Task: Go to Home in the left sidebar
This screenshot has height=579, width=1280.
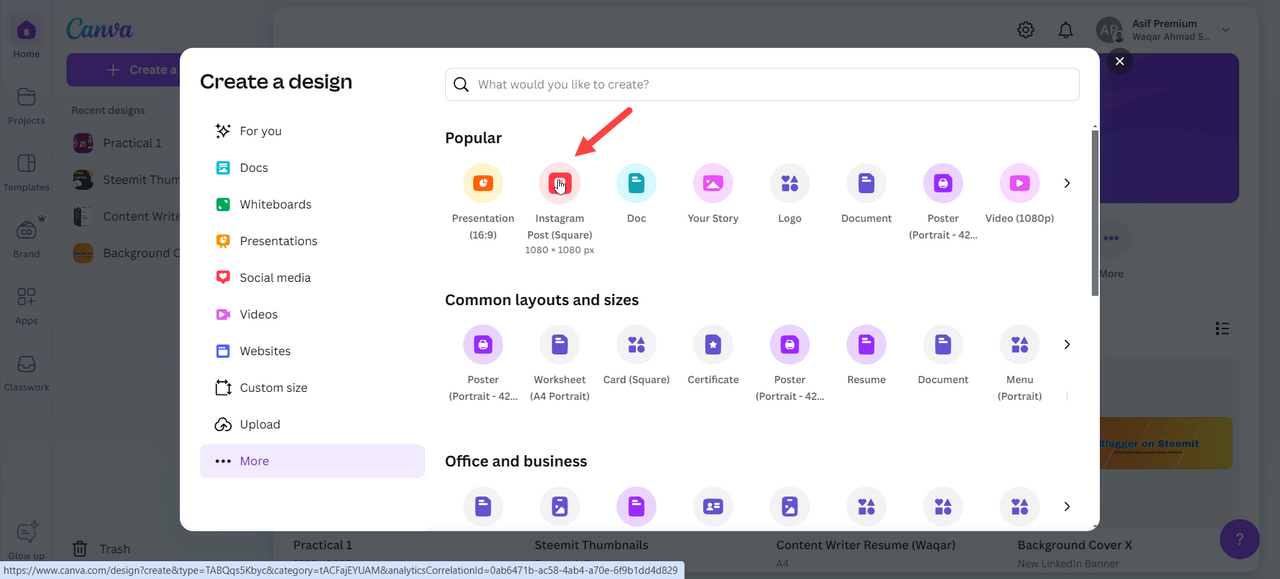Action: point(27,37)
